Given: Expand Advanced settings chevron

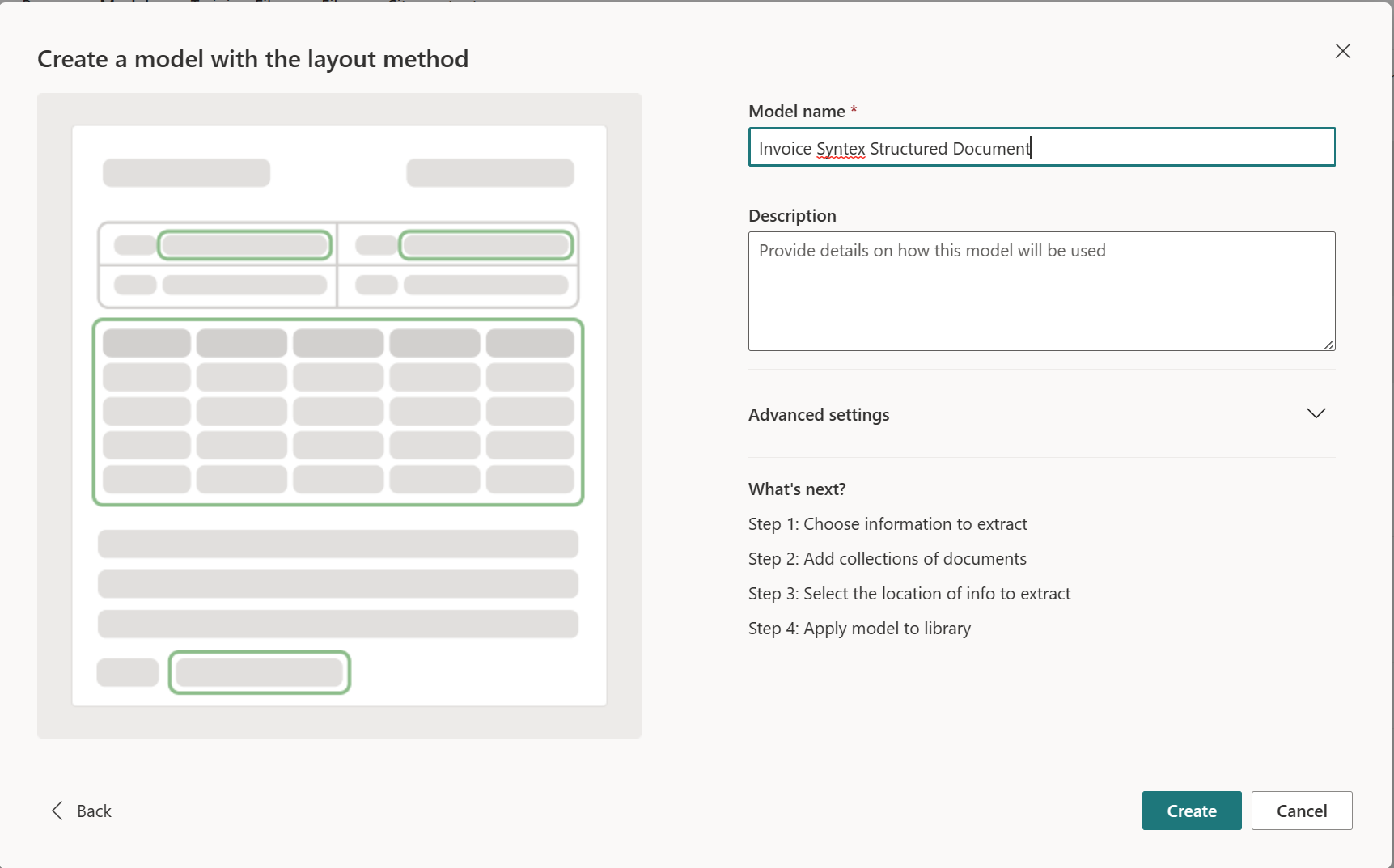Looking at the screenshot, I should tap(1316, 413).
